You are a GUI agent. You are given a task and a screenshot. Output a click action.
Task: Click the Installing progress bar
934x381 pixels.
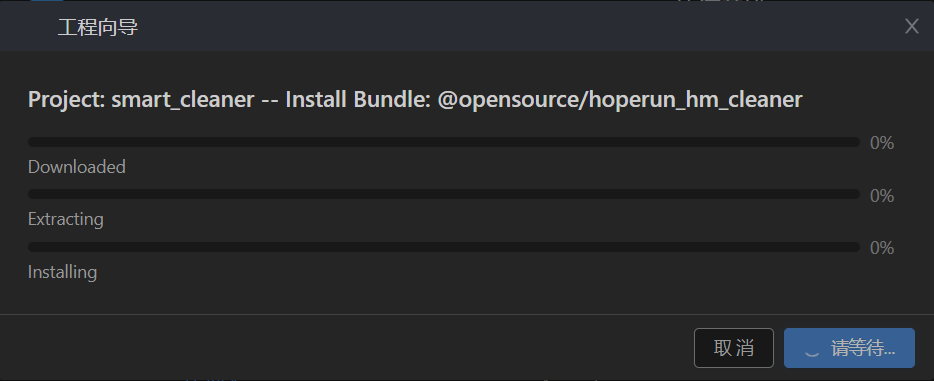click(x=444, y=246)
